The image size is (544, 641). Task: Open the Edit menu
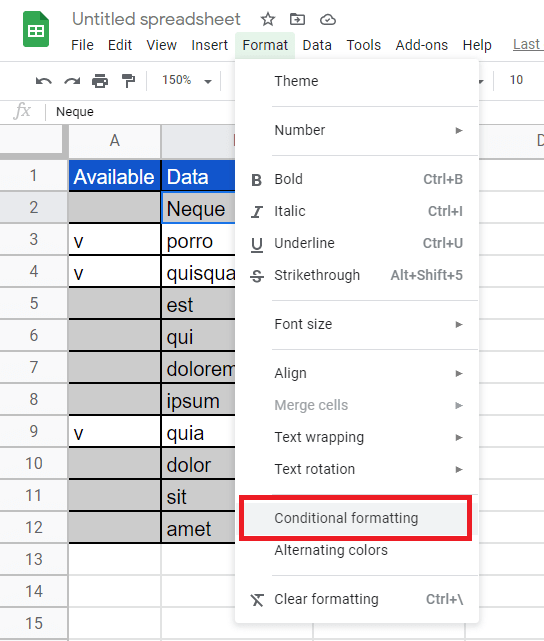click(120, 45)
